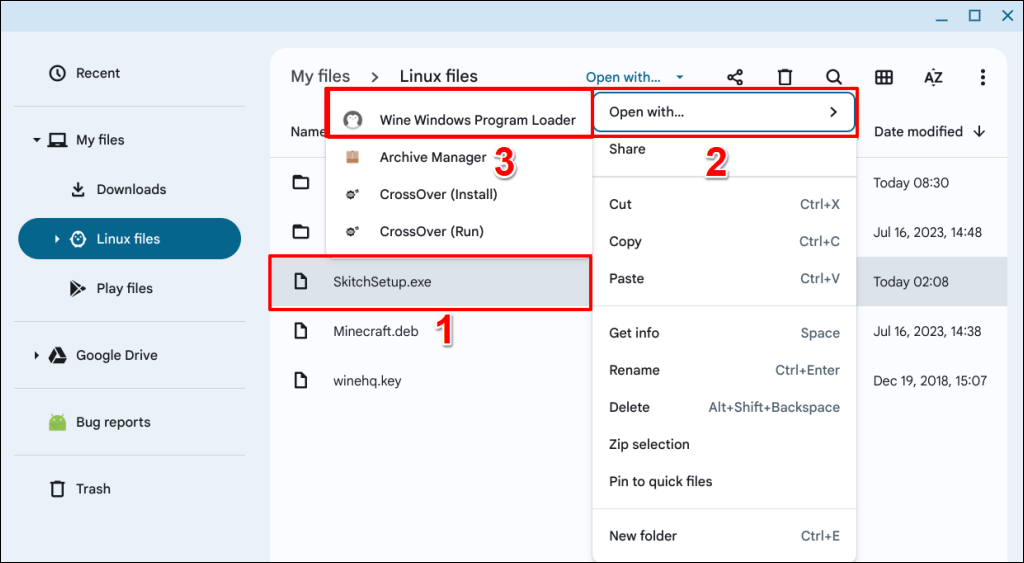Open the three-dot more menu
1024x563 pixels.
[983, 77]
